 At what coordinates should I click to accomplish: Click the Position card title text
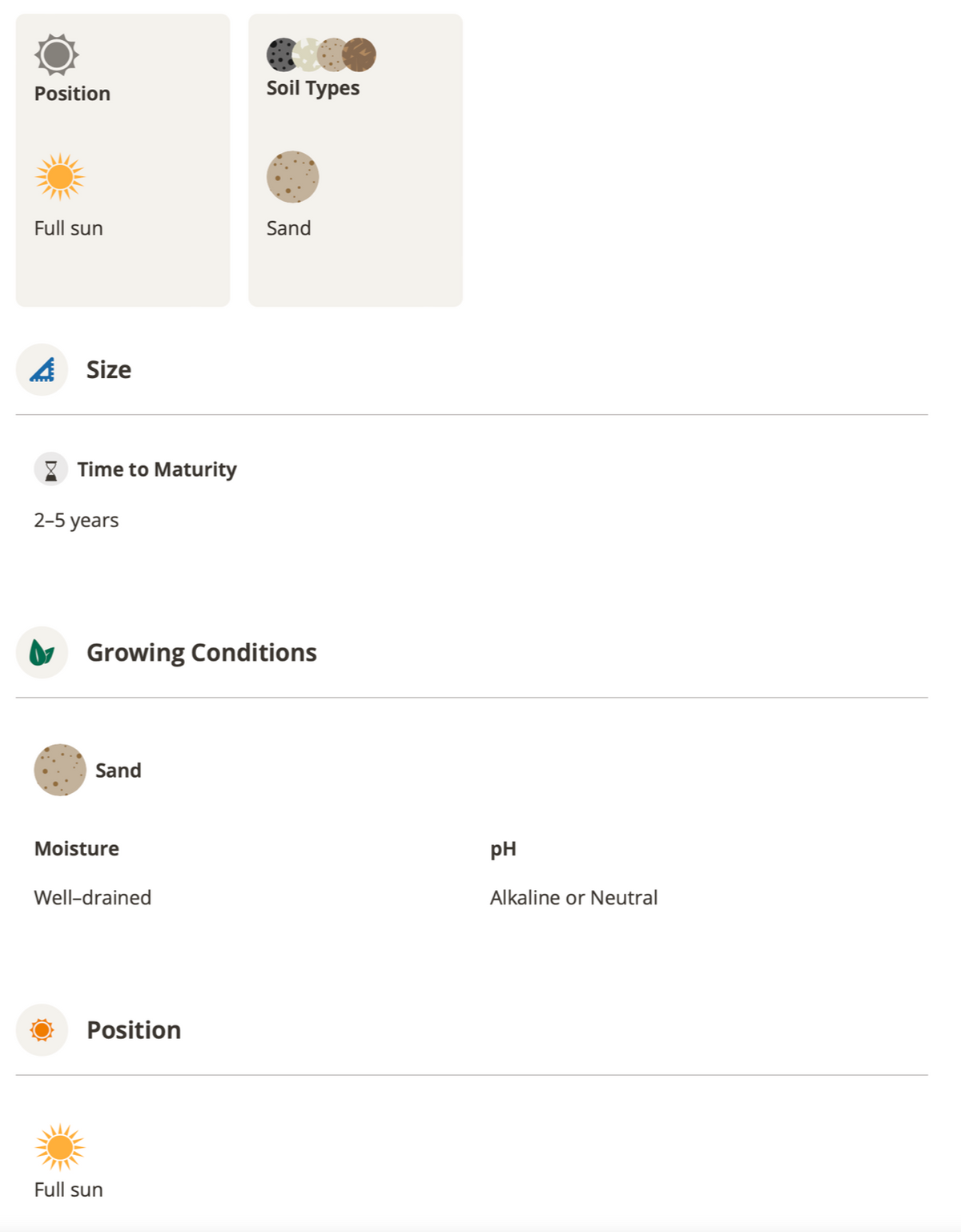coord(72,94)
